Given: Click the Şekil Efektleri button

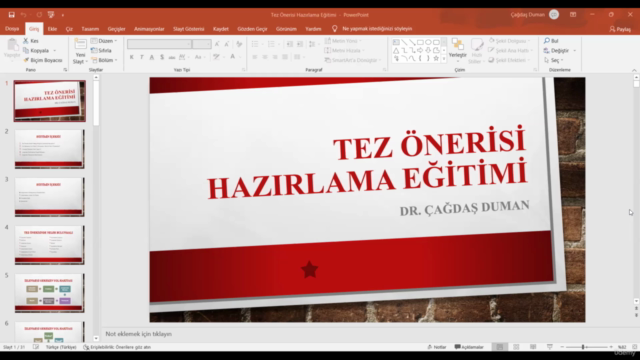Looking at the screenshot, I should pos(509,60).
